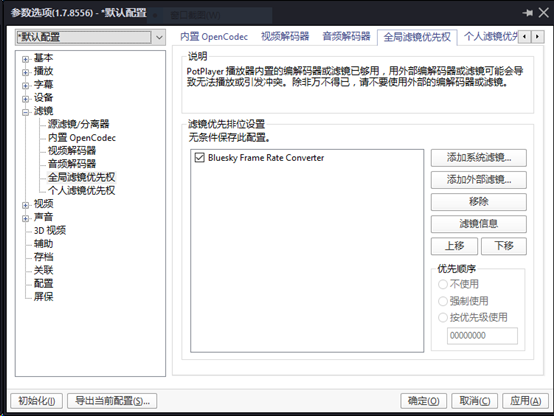This screenshot has height=416, width=554.
Task: Apply settings with the 应用(A) button
Action: click(525, 401)
